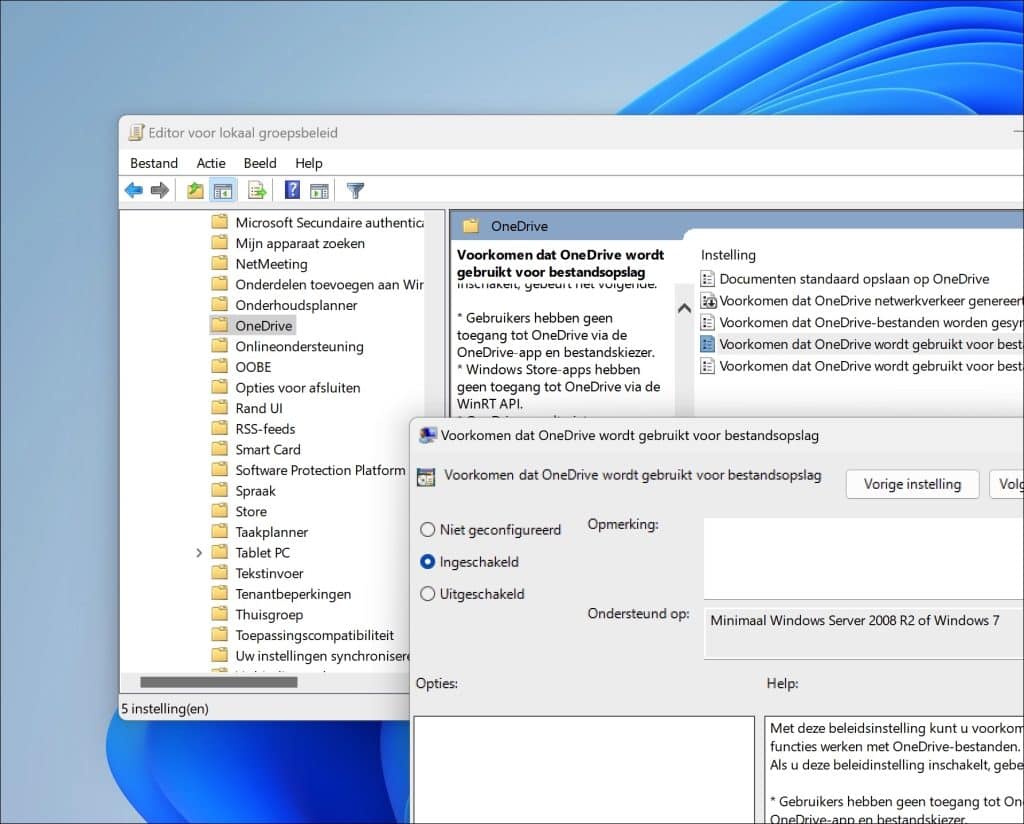This screenshot has width=1024, height=824.
Task: Click the 5 instelling(en) status bar text
Action: pos(165,708)
